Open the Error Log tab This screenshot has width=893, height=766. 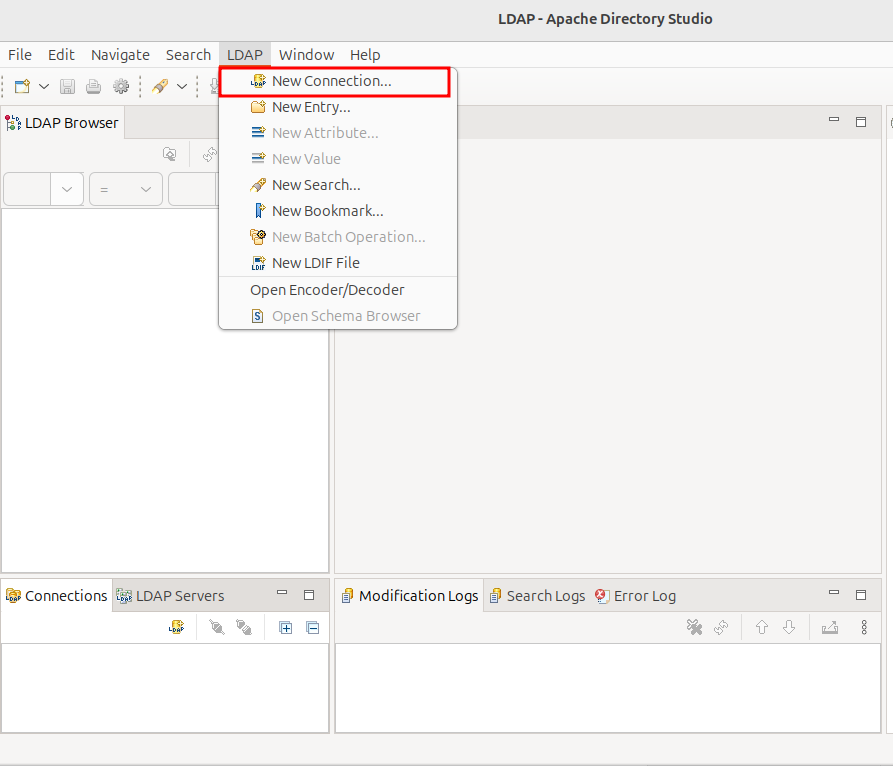pyautogui.click(x=635, y=596)
